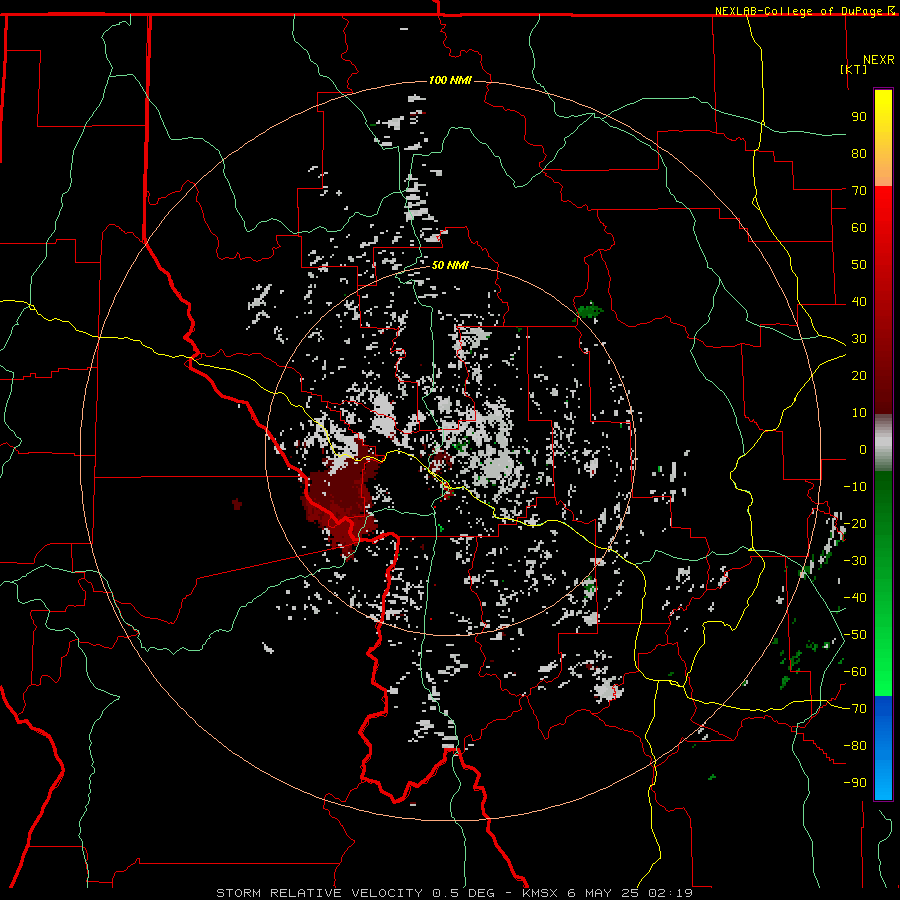Click the 80 value on the velocity scale
Screen dimensions: 900x900
tap(859, 154)
